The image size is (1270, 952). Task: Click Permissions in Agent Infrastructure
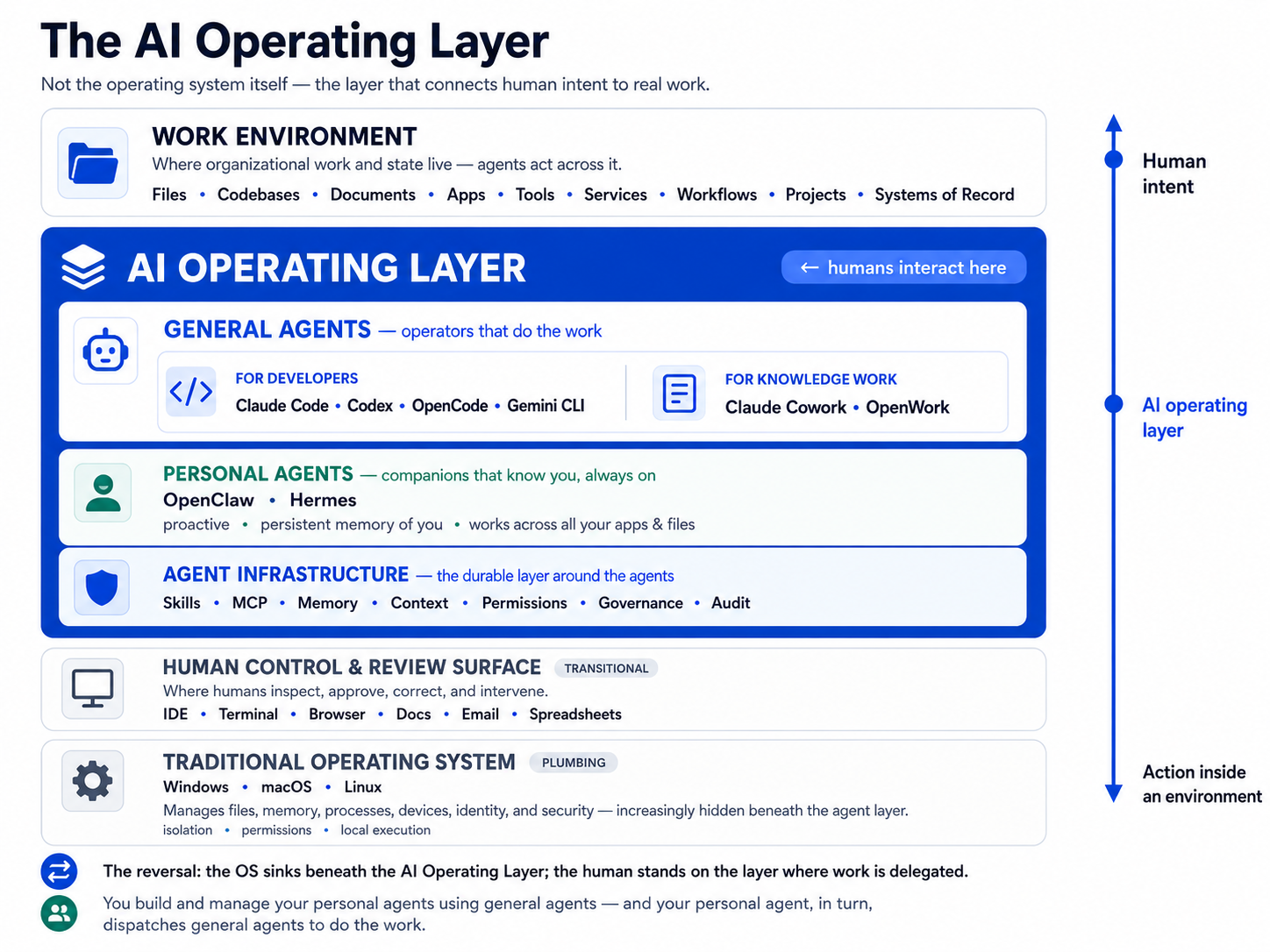point(524,603)
